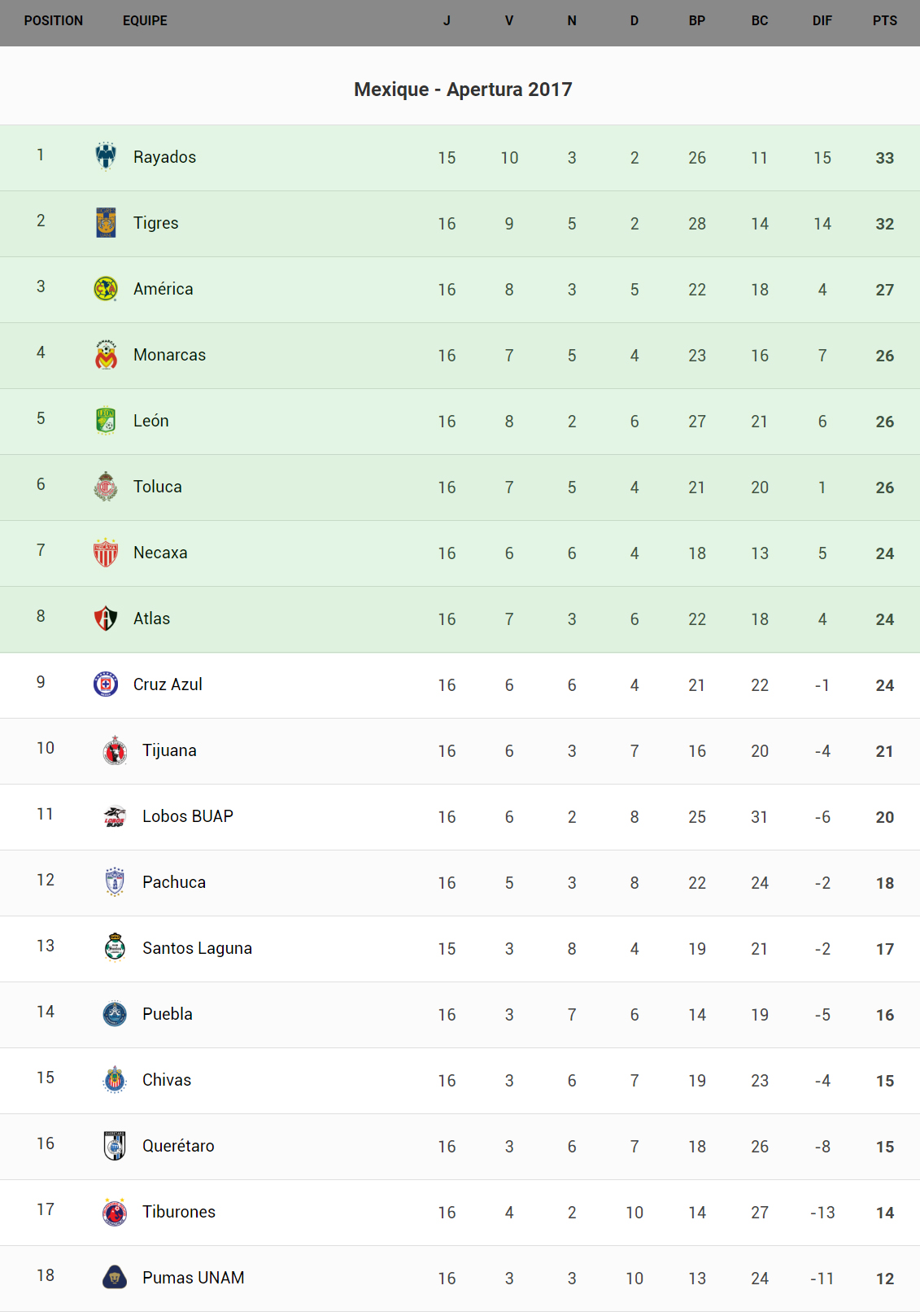Click the Rayados club crest icon
This screenshot has width=920, height=1316.
(x=106, y=156)
